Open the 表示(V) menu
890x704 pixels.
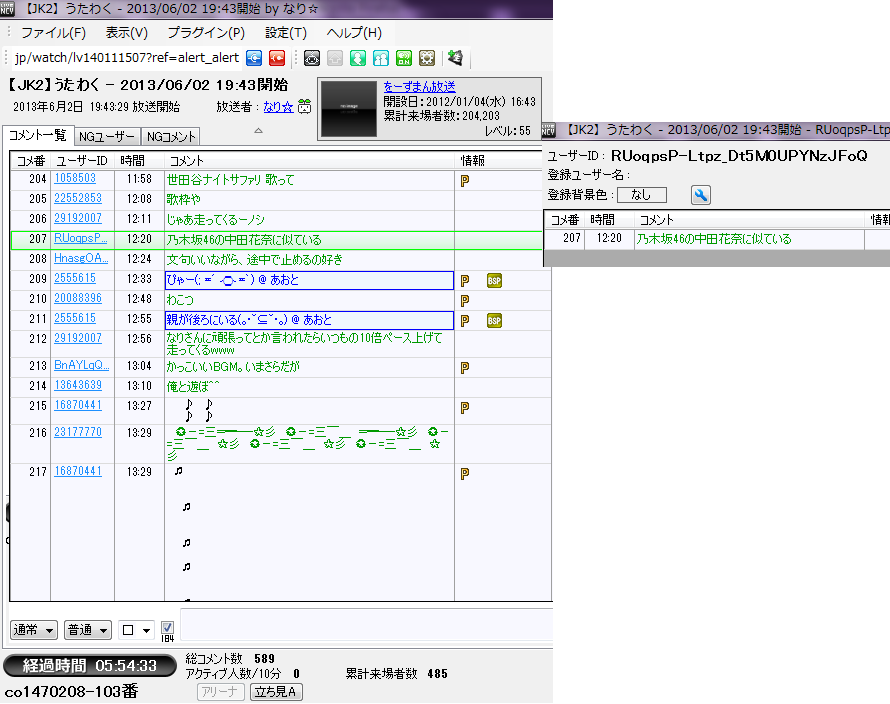(127, 33)
